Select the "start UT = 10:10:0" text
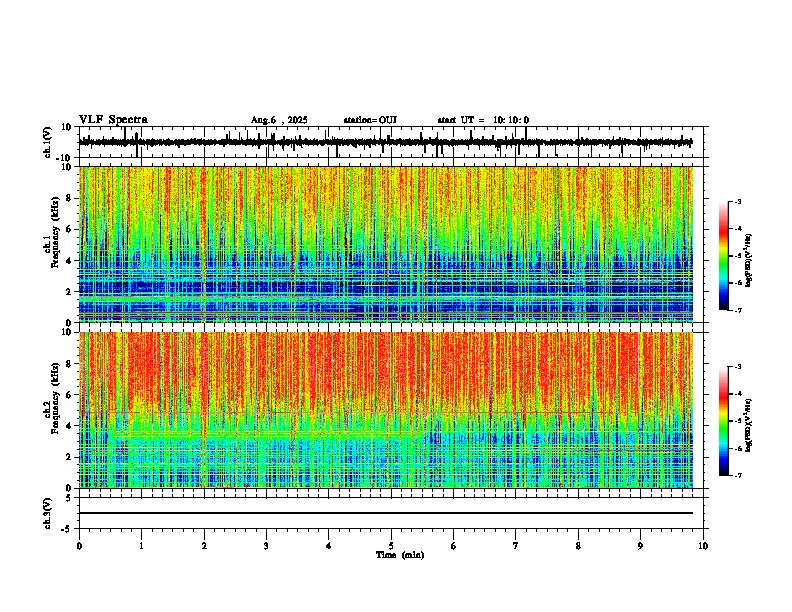Screen dimensions: 792x612 483,120
